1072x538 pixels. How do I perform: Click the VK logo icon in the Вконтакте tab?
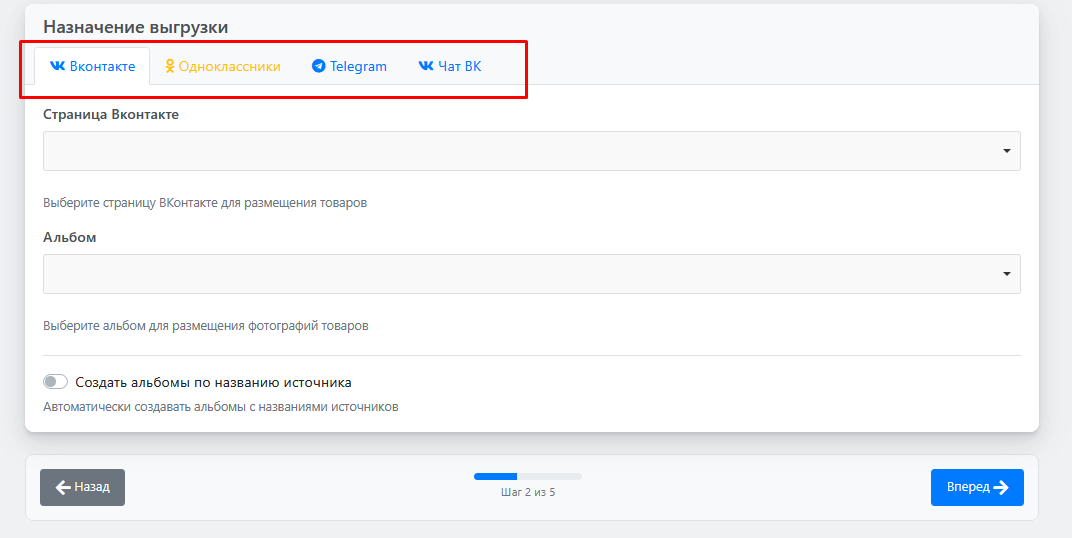point(57,66)
